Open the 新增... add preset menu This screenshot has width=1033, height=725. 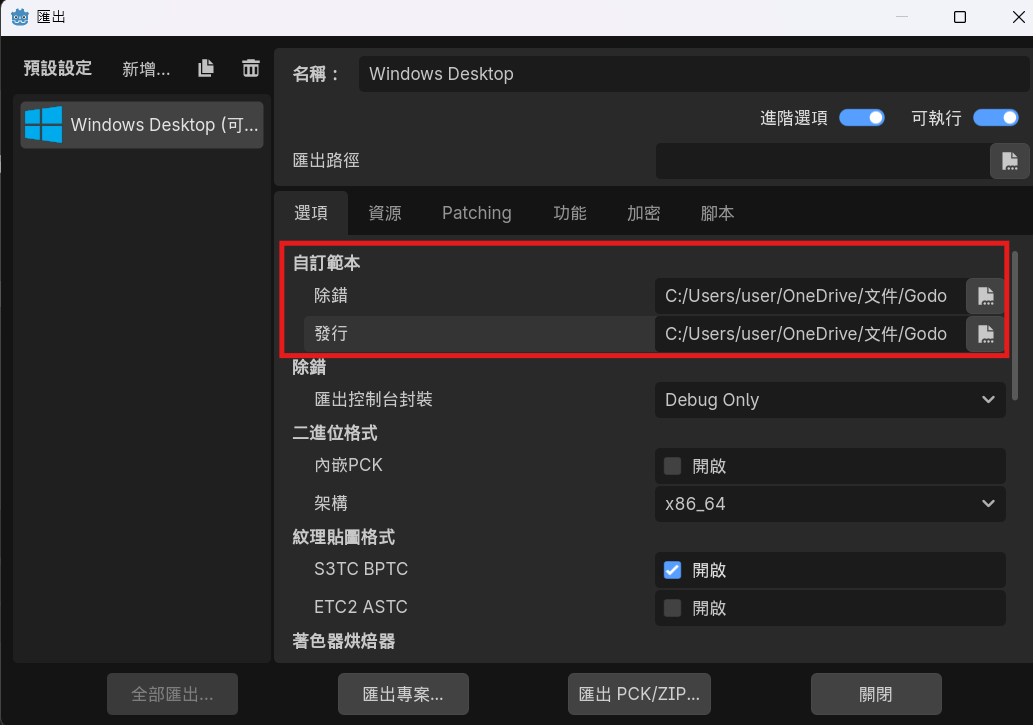[146, 69]
